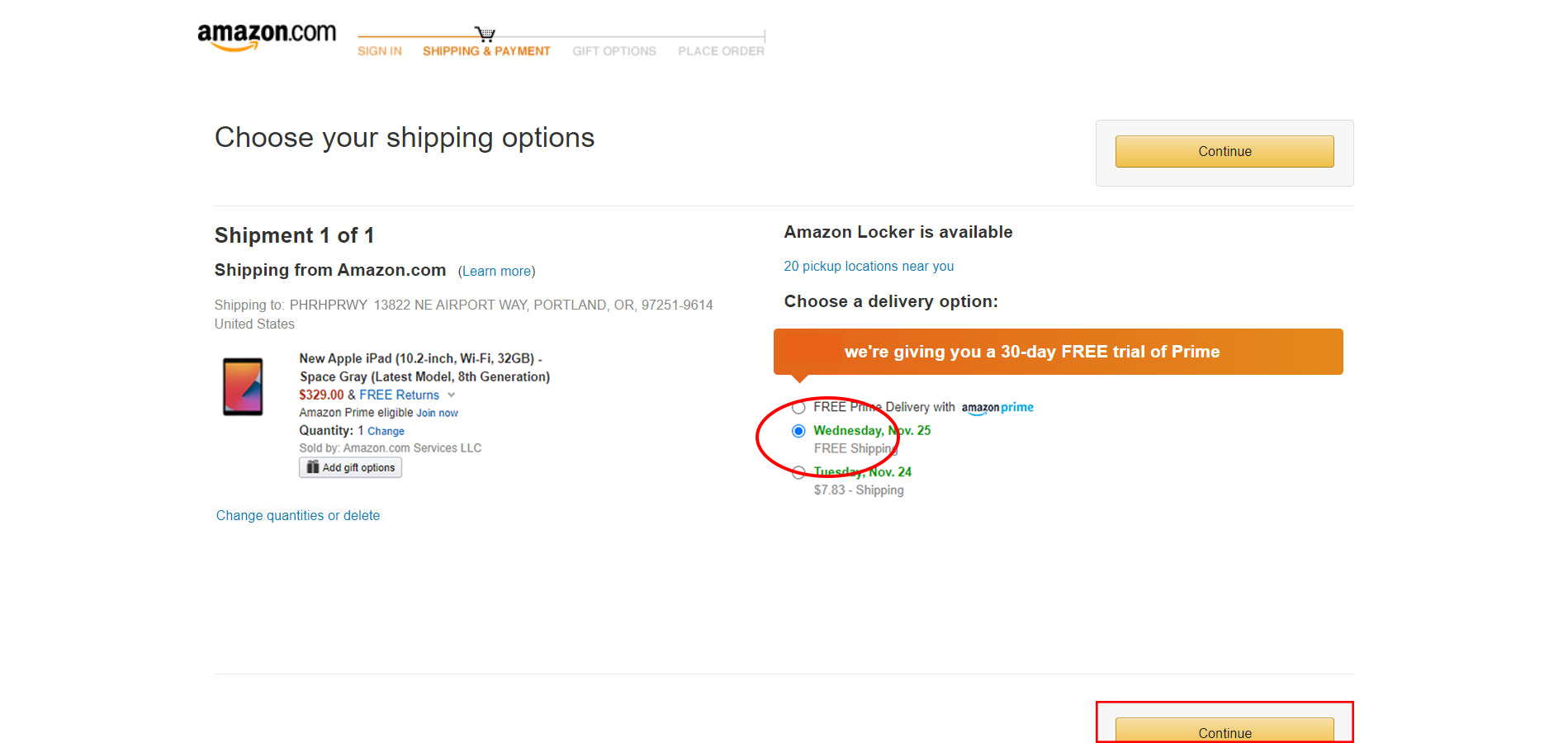Open the Learn more link
The image size is (1568, 743).
[x=497, y=272]
